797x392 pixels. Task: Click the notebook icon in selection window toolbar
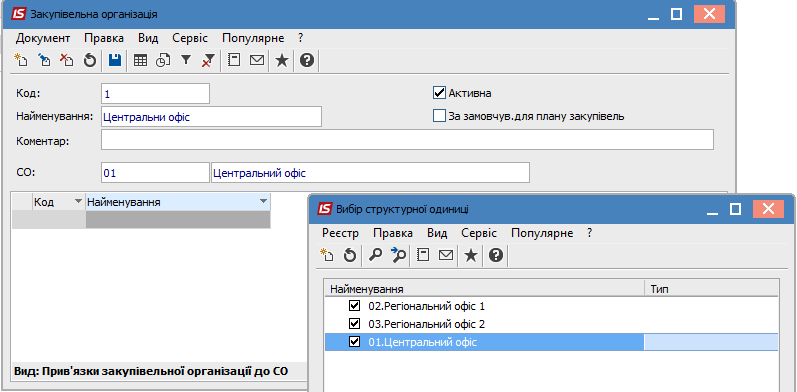click(423, 255)
